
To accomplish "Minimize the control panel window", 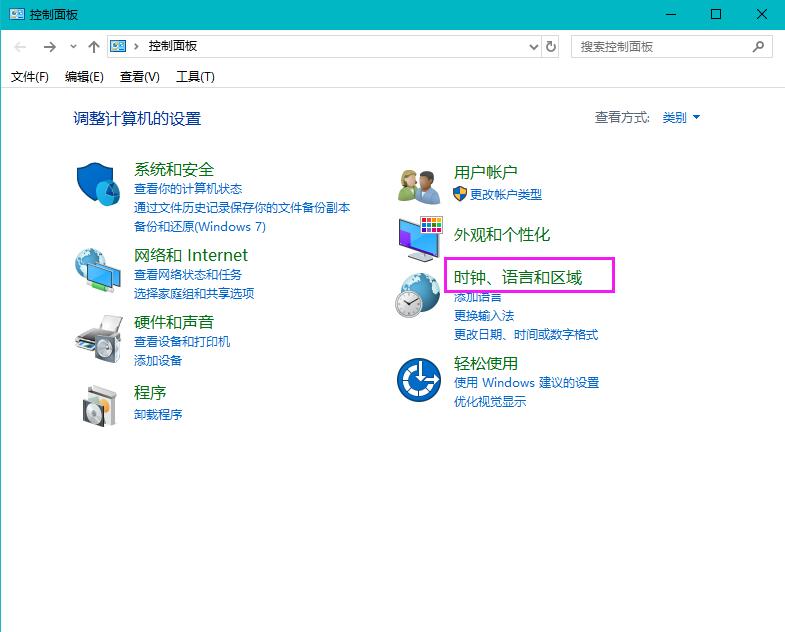I will pos(671,14).
